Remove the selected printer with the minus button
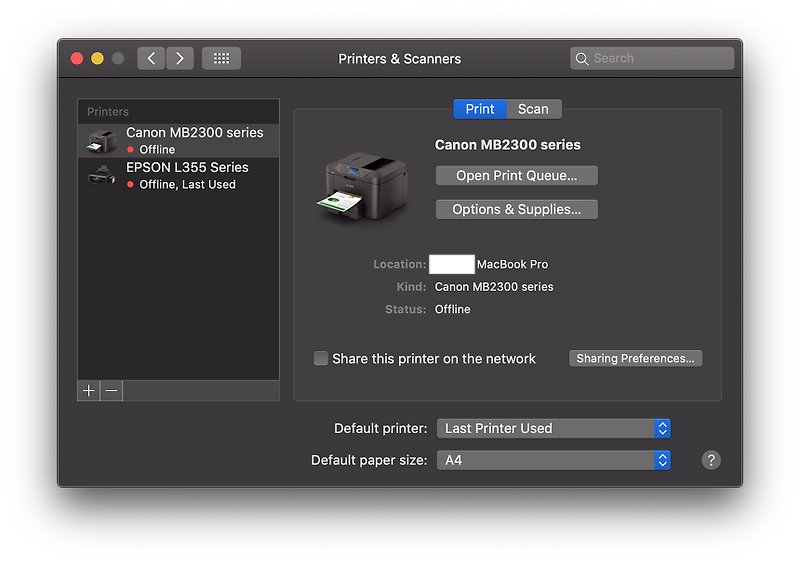Screen dimensions: 800x563 coord(111,391)
